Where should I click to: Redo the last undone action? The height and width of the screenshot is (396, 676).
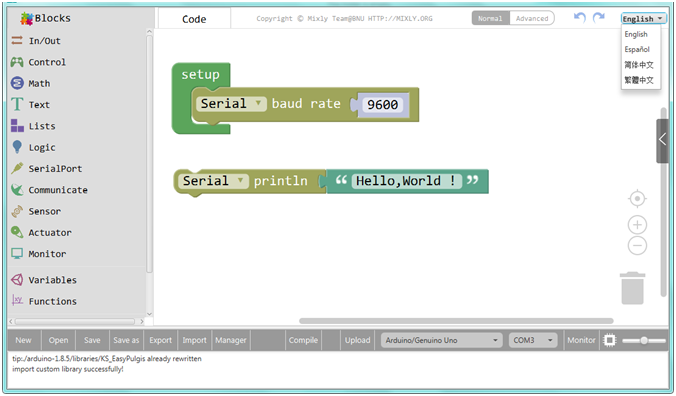599,18
